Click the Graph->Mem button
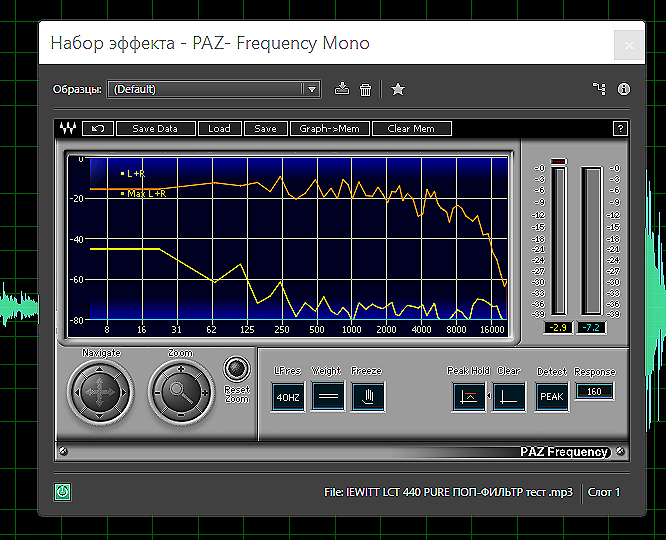 click(x=329, y=128)
